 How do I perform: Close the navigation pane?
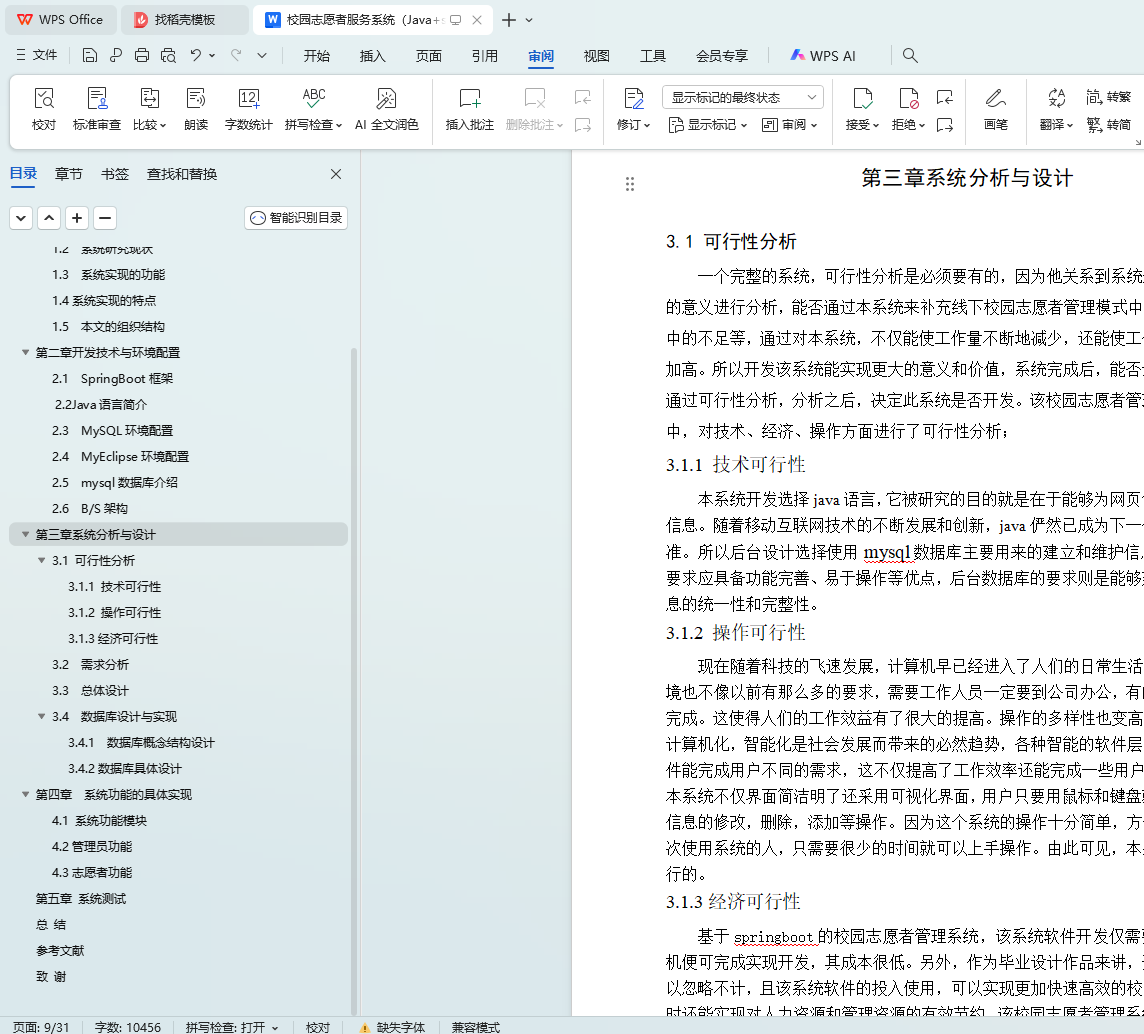tap(336, 174)
